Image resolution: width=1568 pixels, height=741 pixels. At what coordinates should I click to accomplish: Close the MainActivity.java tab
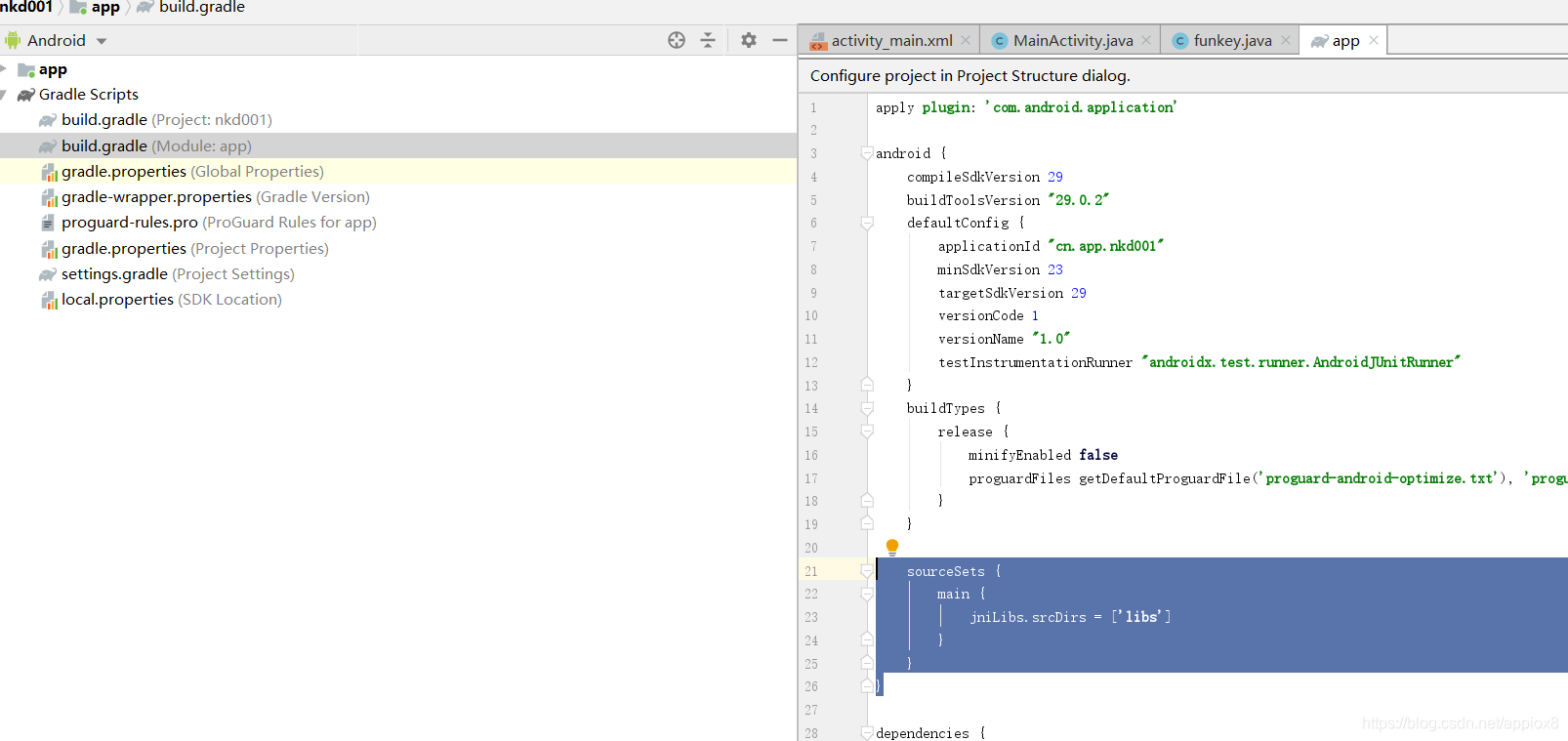(x=1146, y=40)
